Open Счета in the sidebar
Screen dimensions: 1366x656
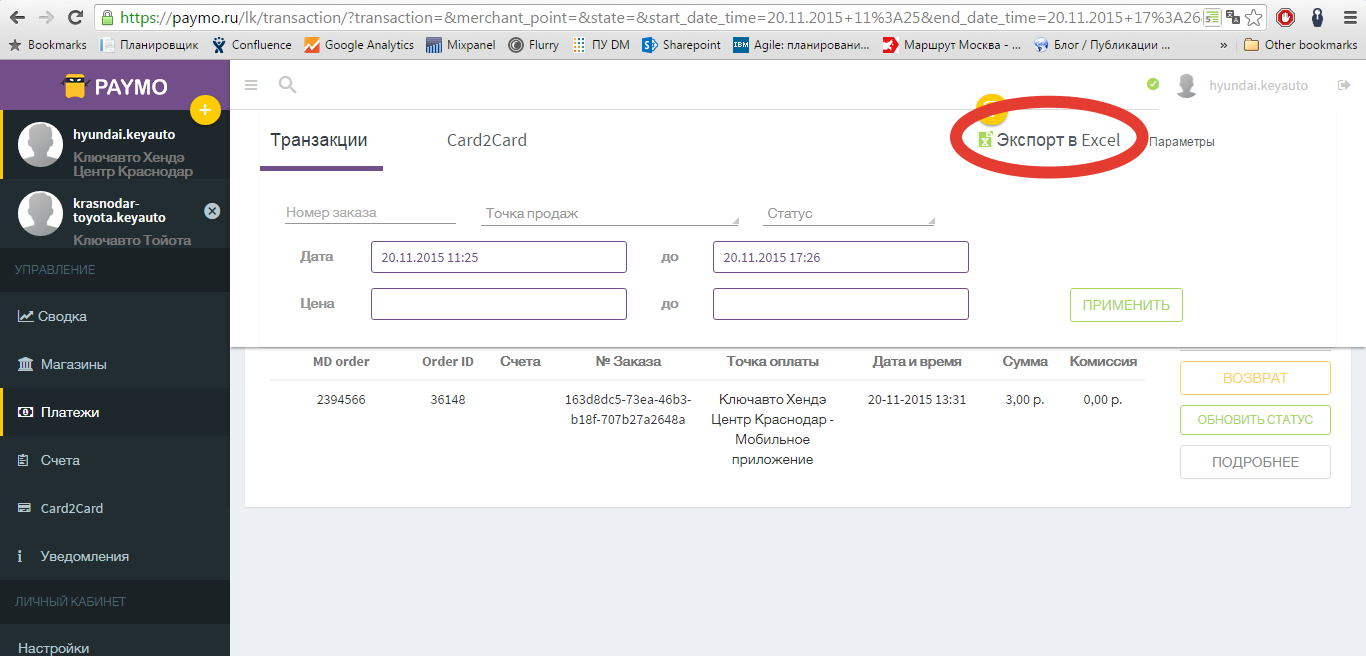(x=115, y=460)
